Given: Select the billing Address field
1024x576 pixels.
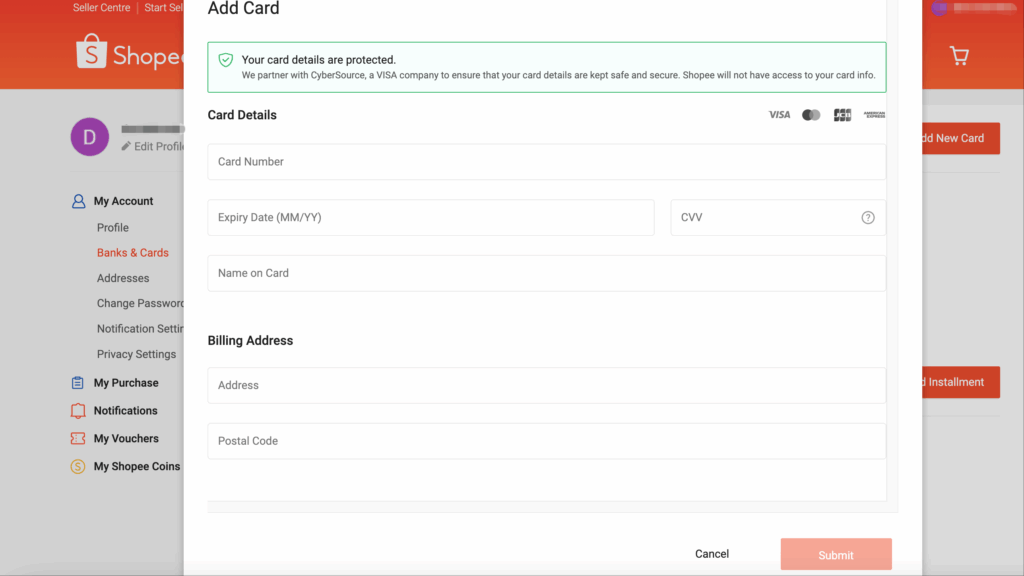Looking at the screenshot, I should (x=546, y=385).
